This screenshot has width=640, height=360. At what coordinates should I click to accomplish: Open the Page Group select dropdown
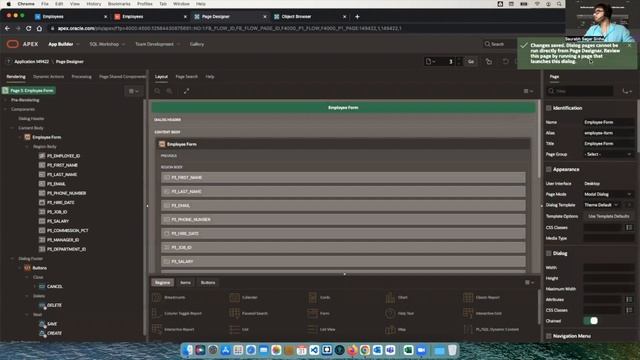click(608, 154)
